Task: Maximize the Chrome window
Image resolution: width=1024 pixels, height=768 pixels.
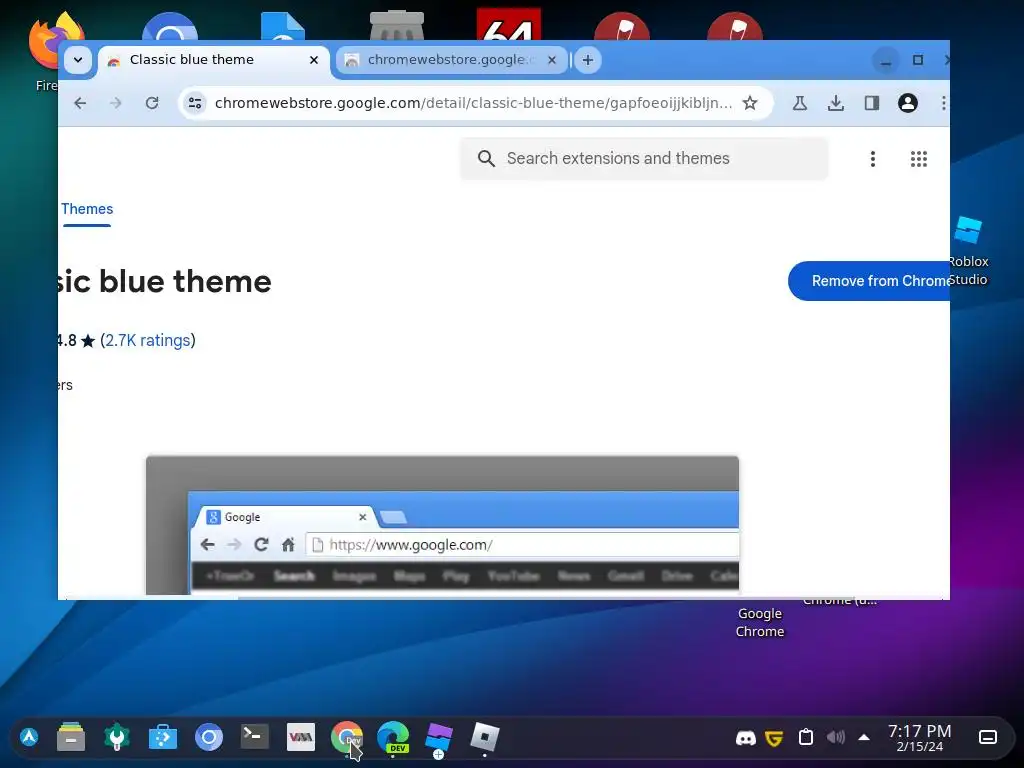Action: coord(918,60)
